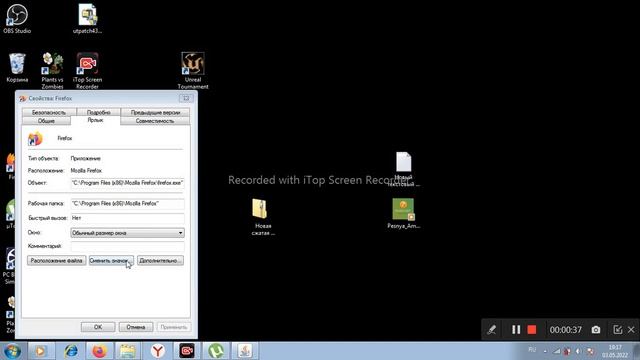Click the Отмена button

click(x=136, y=327)
